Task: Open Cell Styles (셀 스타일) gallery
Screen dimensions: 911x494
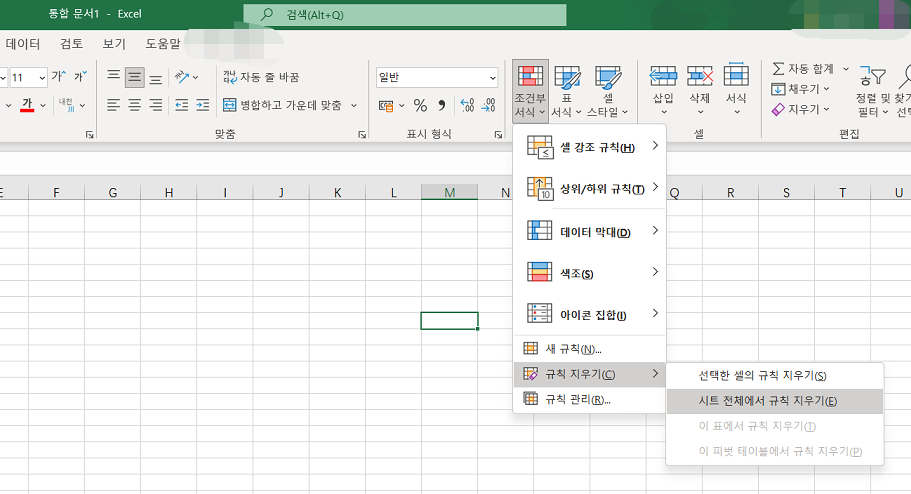Action: coord(608,91)
